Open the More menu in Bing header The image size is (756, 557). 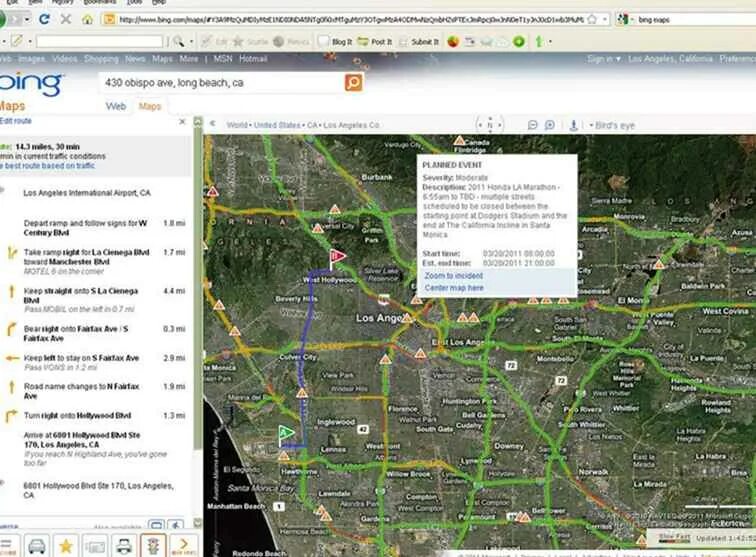[x=189, y=59]
